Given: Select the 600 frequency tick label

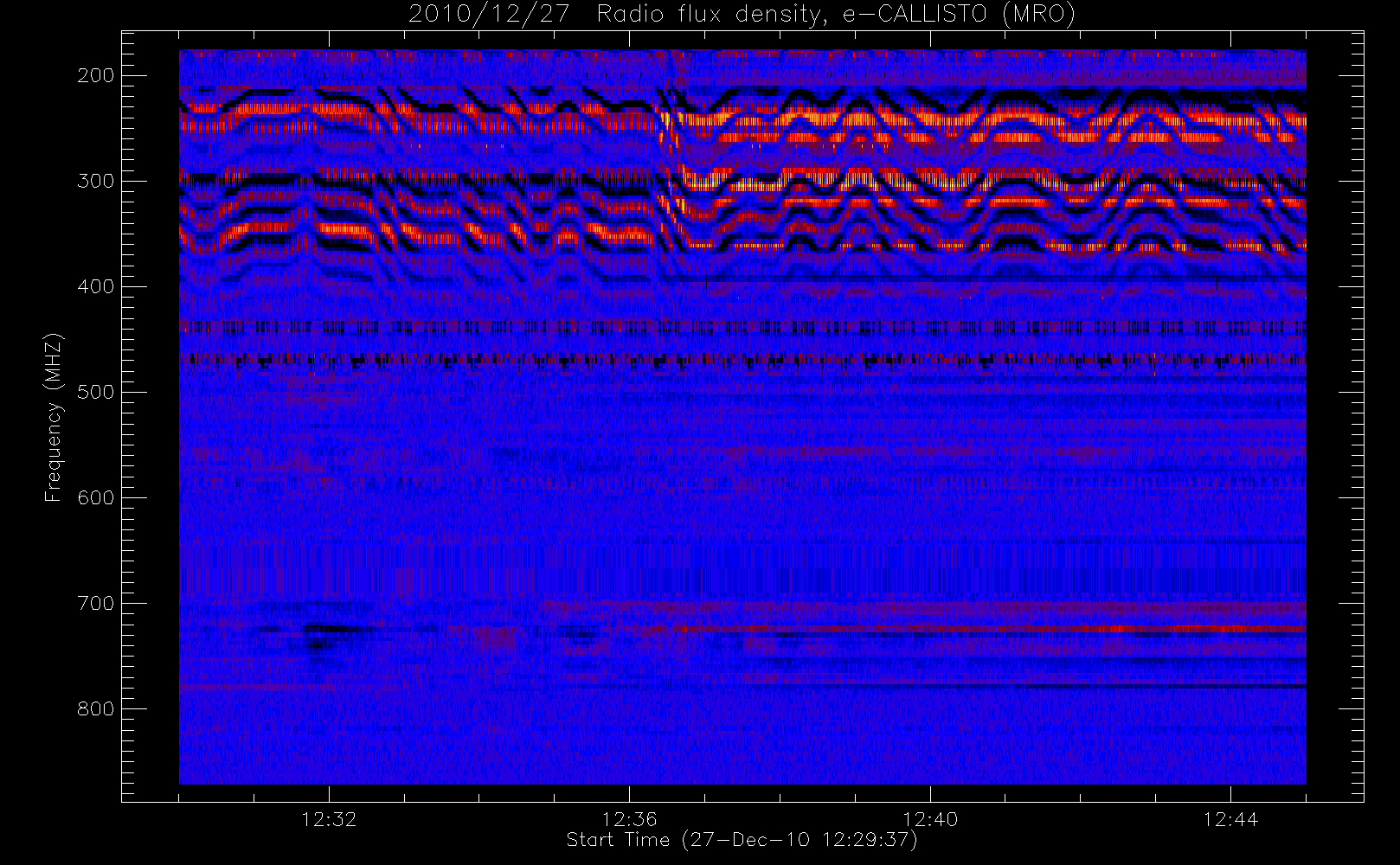Looking at the screenshot, I should (x=95, y=497).
